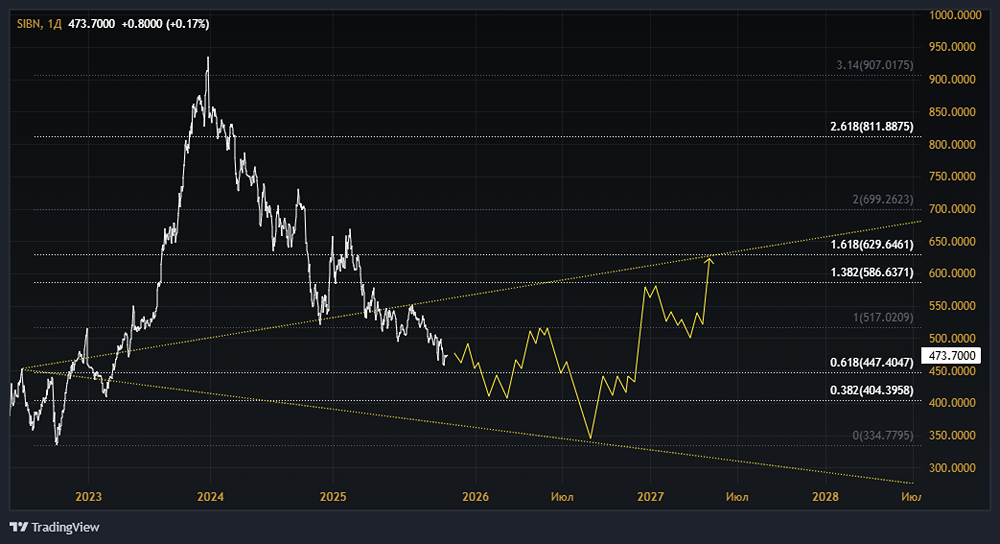The image size is (1000, 544).
Task: Click the Fibonacci label 0.382(404.3958)
Action: [x=871, y=390]
